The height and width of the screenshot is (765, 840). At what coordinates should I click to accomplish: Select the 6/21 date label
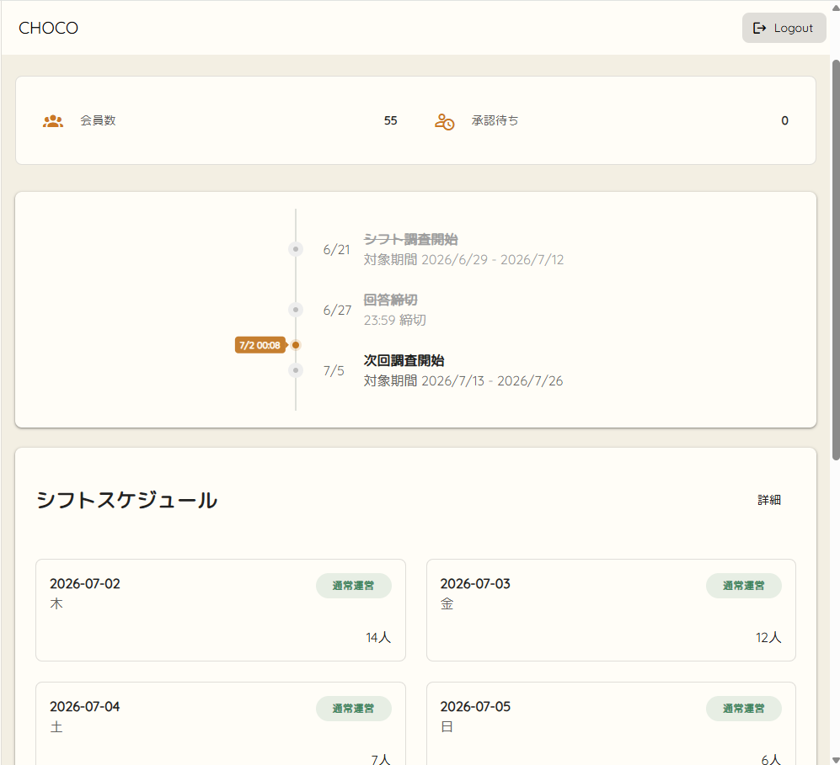(x=336, y=250)
